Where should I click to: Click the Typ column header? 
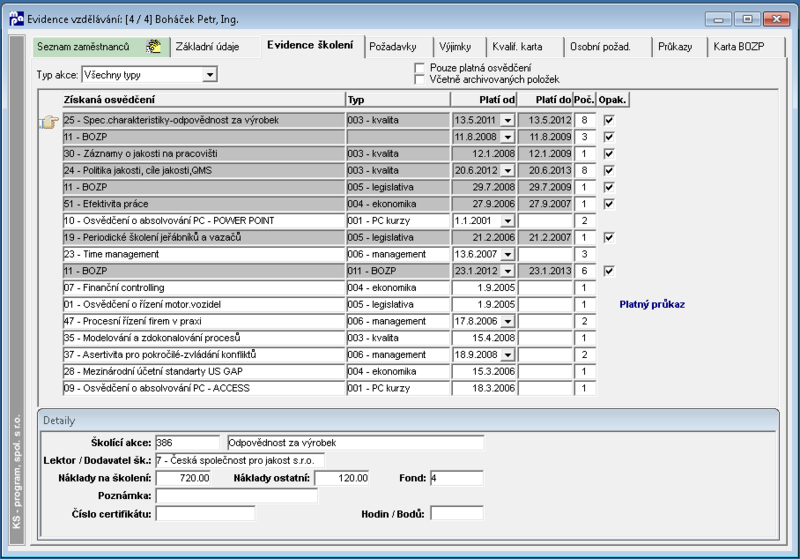tap(398, 100)
